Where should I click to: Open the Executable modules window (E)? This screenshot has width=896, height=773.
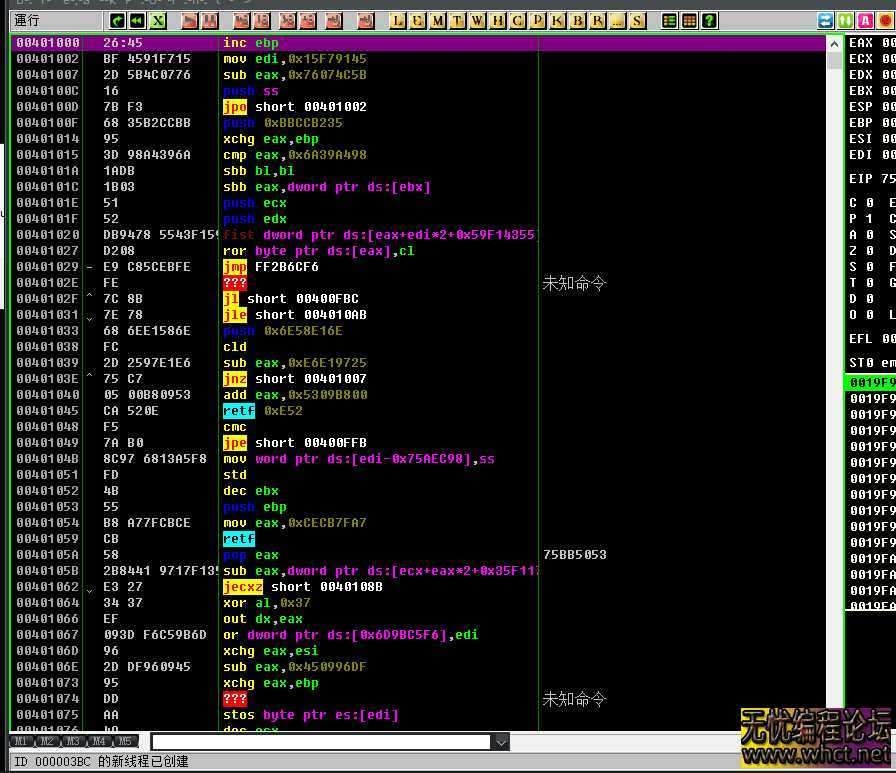pos(418,20)
